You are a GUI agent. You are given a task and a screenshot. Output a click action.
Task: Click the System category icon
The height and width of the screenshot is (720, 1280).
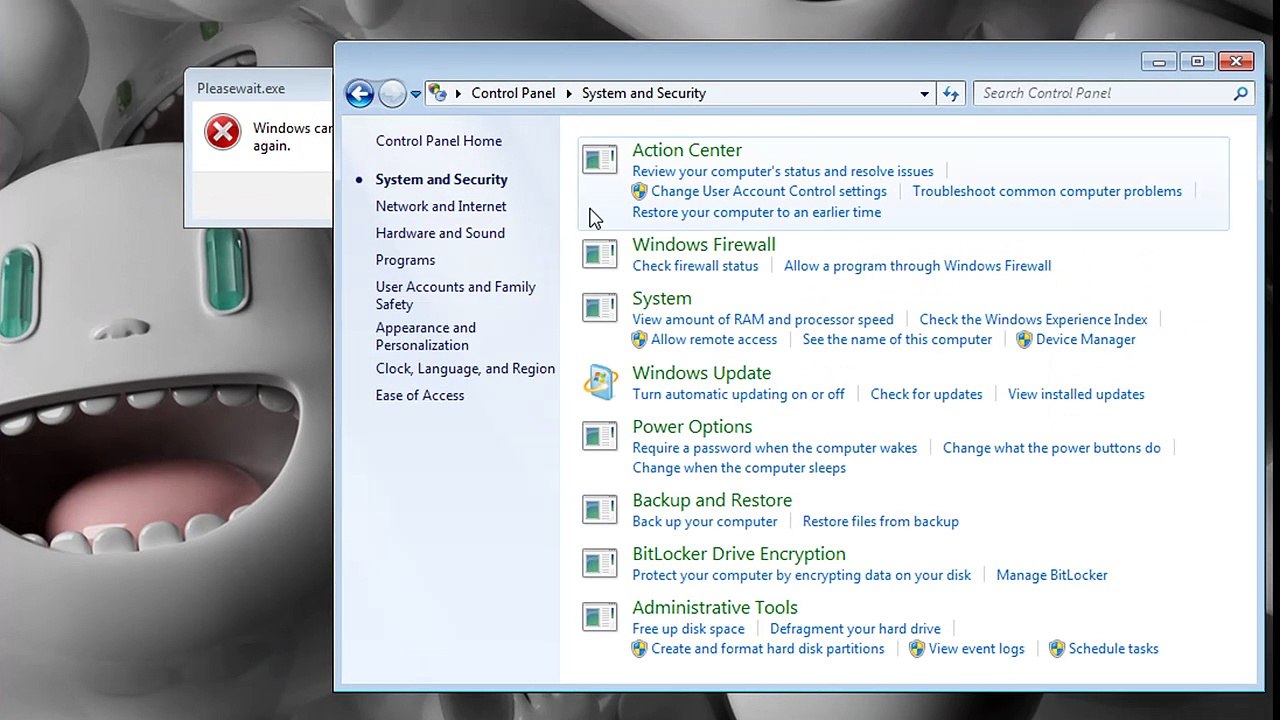(x=600, y=307)
